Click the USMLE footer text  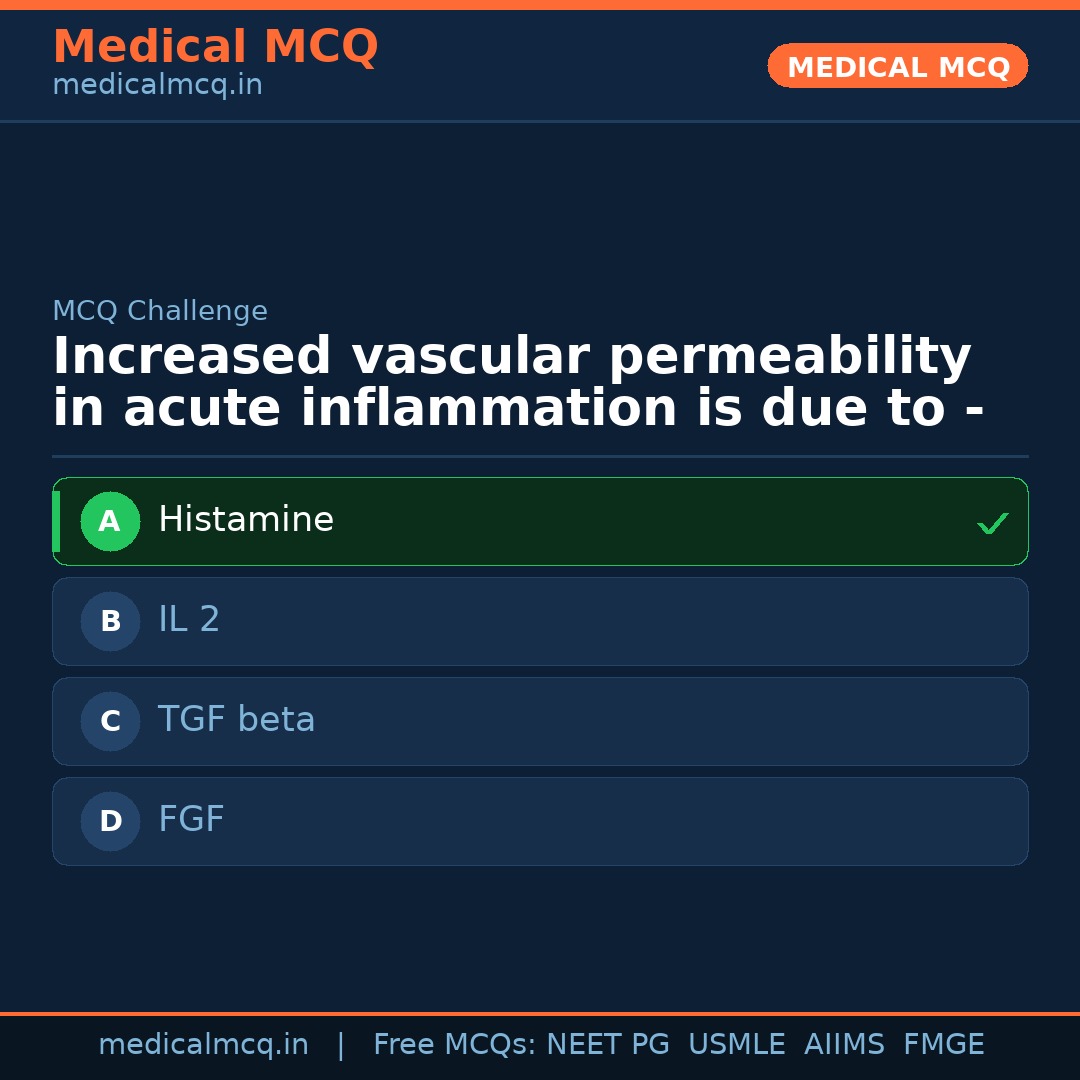pyautogui.click(x=736, y=1045)
